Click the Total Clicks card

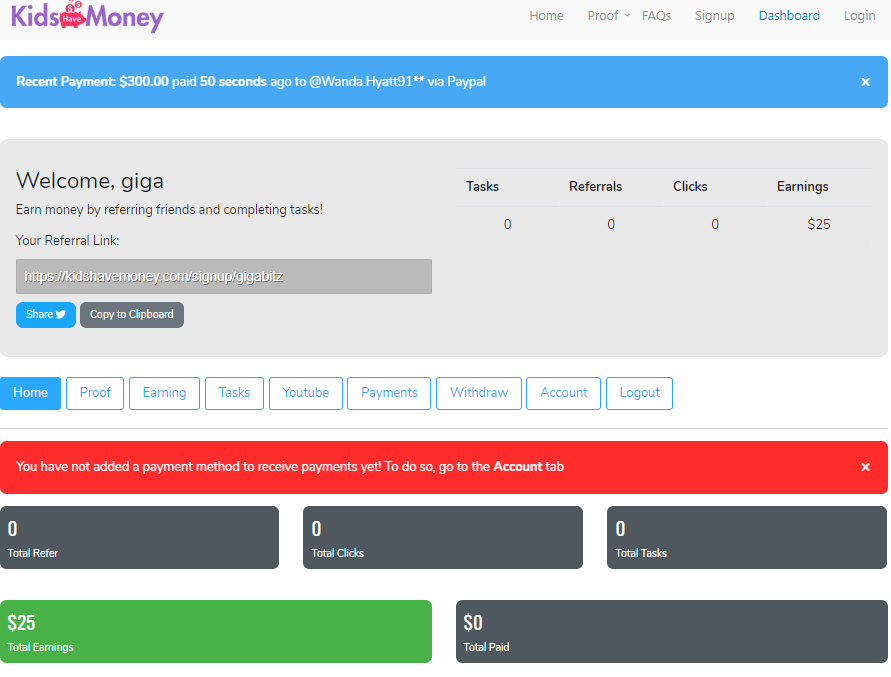click(443, 538)
